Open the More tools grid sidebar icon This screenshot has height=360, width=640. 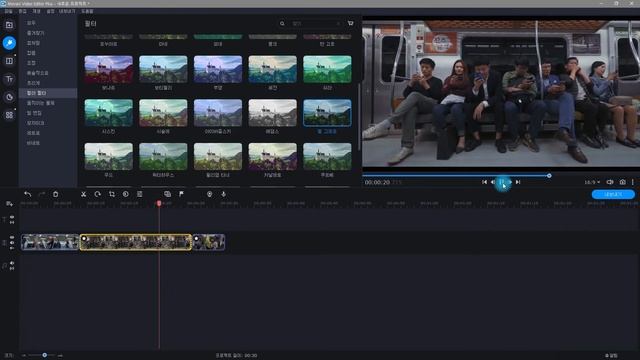click(9, 115)
